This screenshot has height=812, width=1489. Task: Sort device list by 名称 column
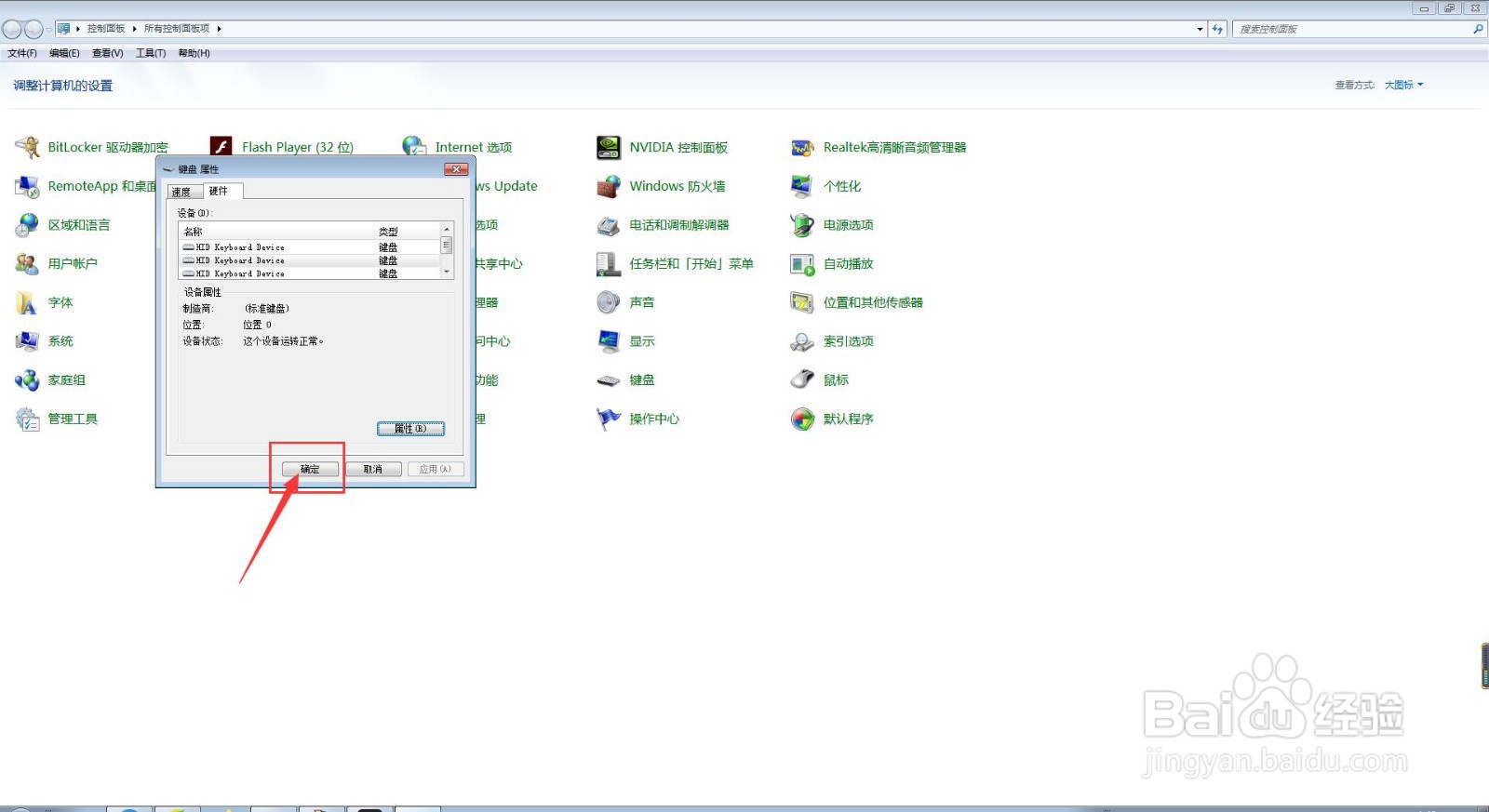pos(276,232)
